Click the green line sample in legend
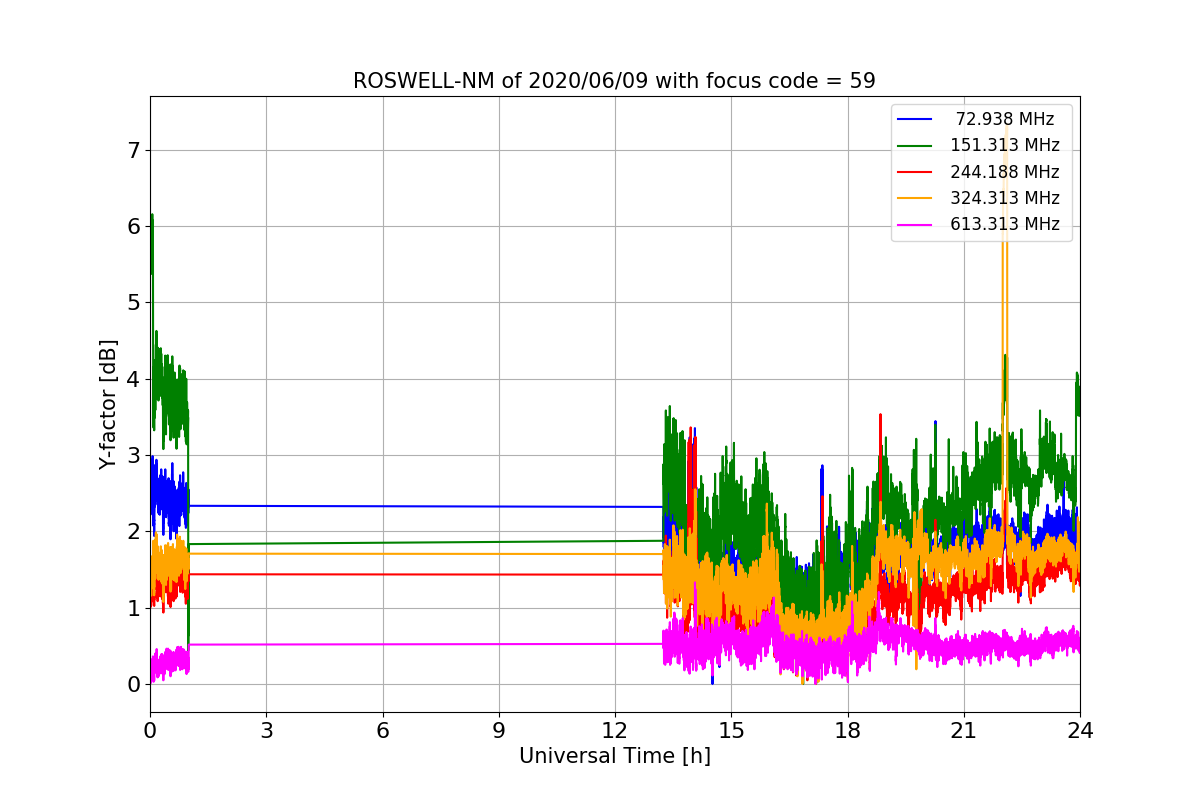The height and width of the screenshot is (800, 1200). coord(915,145)
